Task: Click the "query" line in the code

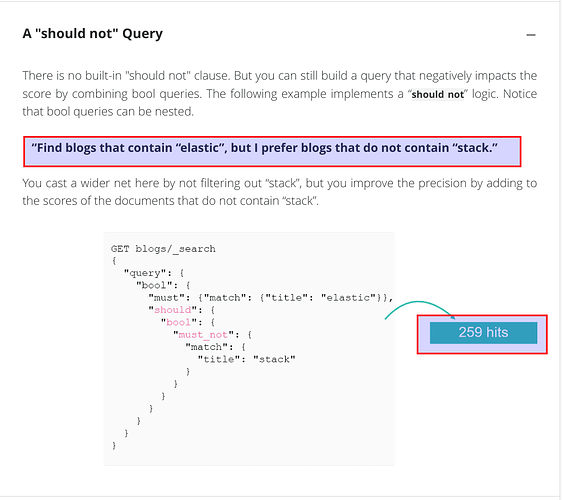Action: (154, 273)
